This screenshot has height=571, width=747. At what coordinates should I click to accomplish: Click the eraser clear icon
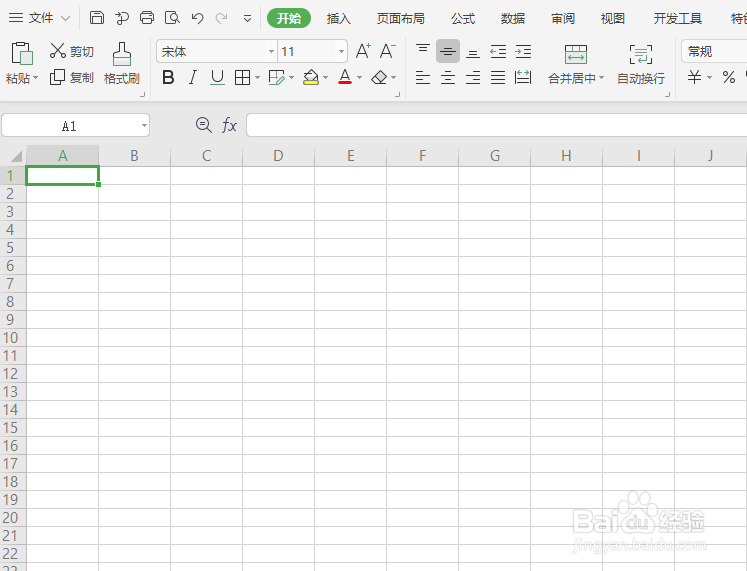tap(380, 77)
